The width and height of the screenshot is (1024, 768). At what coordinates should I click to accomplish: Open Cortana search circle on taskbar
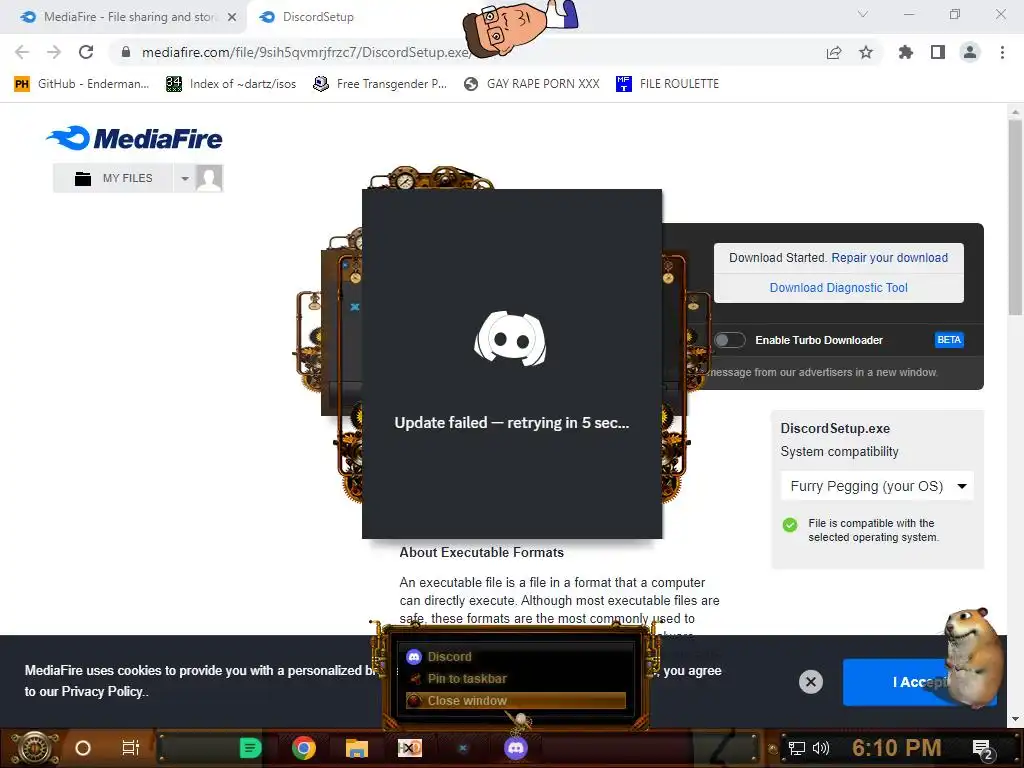pos(83,748)
